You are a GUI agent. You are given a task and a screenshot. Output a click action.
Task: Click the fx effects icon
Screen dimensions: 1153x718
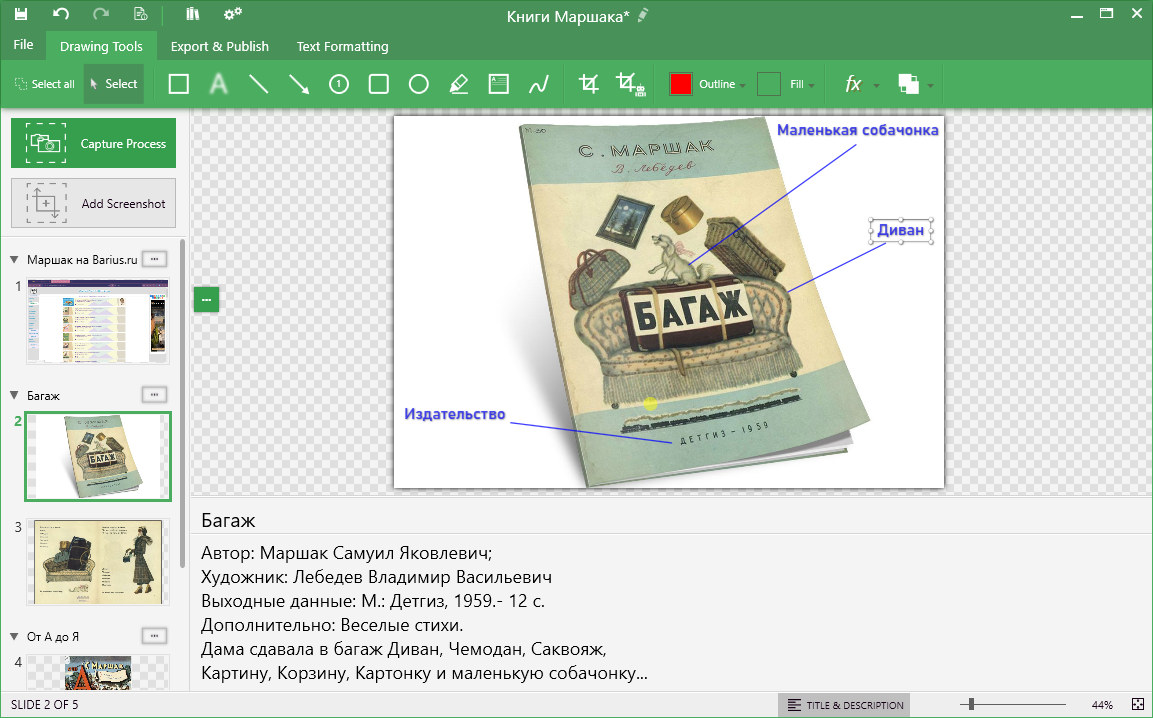[x=853, y=84]
